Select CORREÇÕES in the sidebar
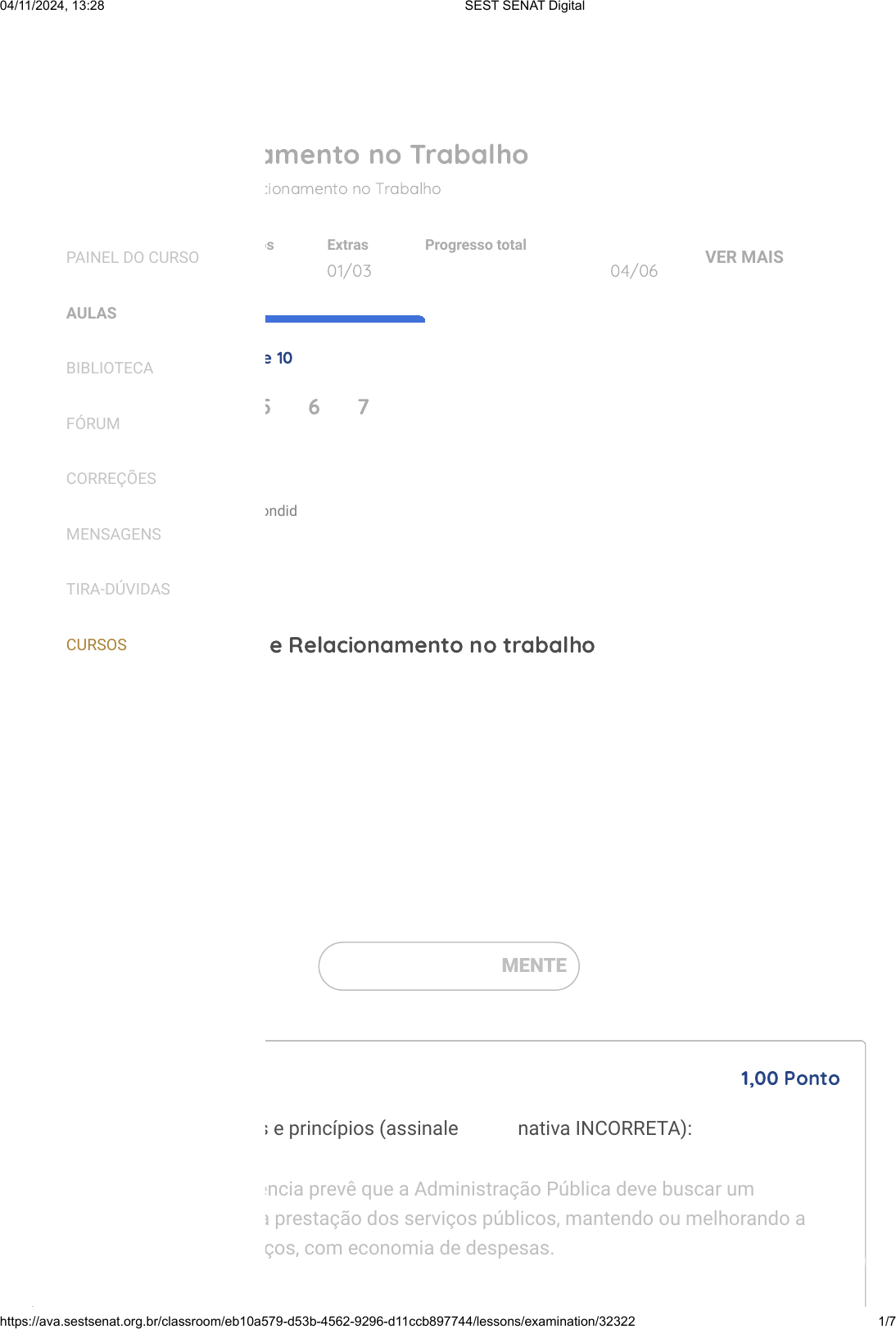This screenshot has width=896, height=1329. 111,479
